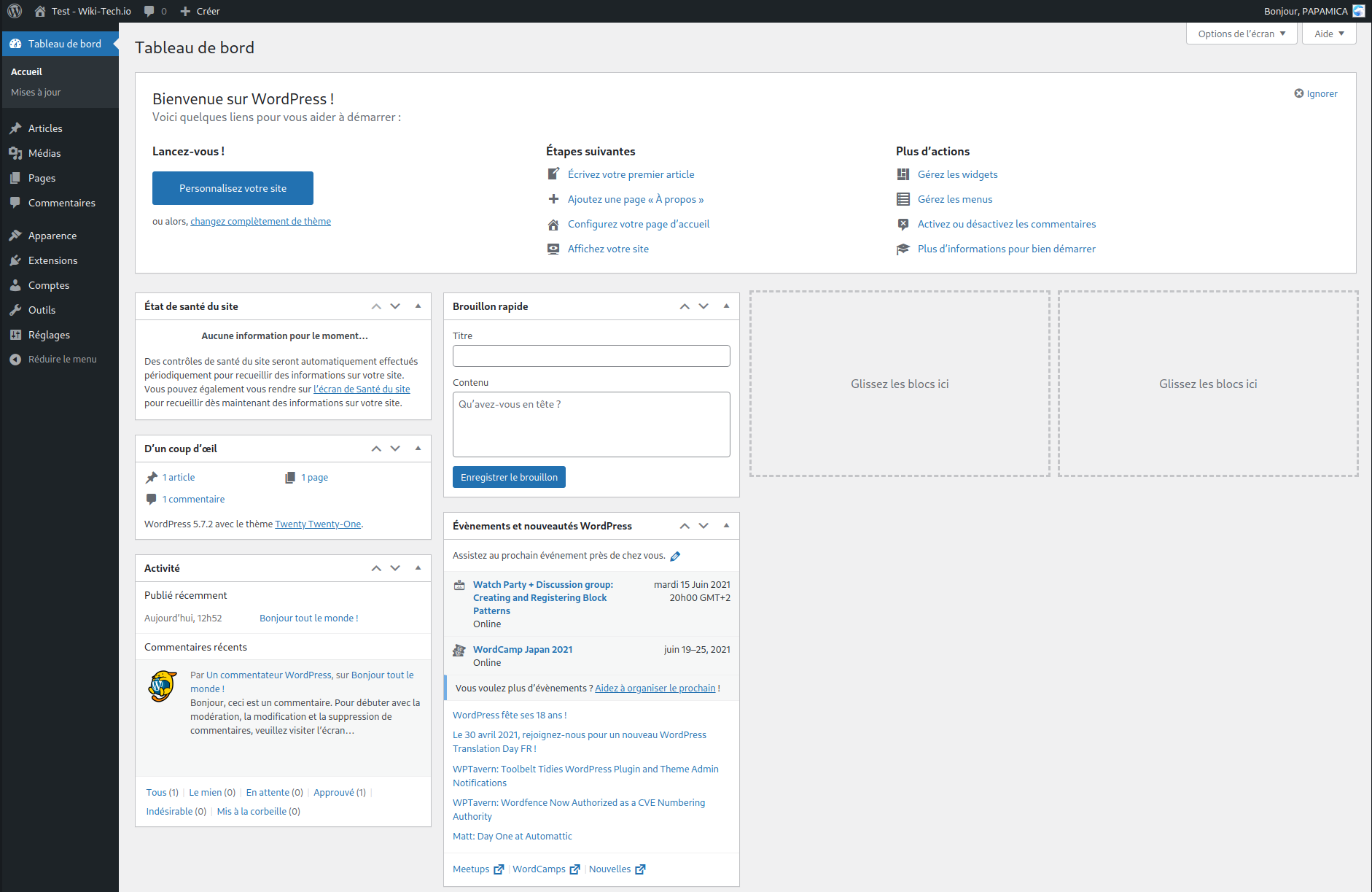Toggle the État de santé du site panel
Image resolution: width=1372 pixels, height=892 pixels.
(x=418, y=306)
